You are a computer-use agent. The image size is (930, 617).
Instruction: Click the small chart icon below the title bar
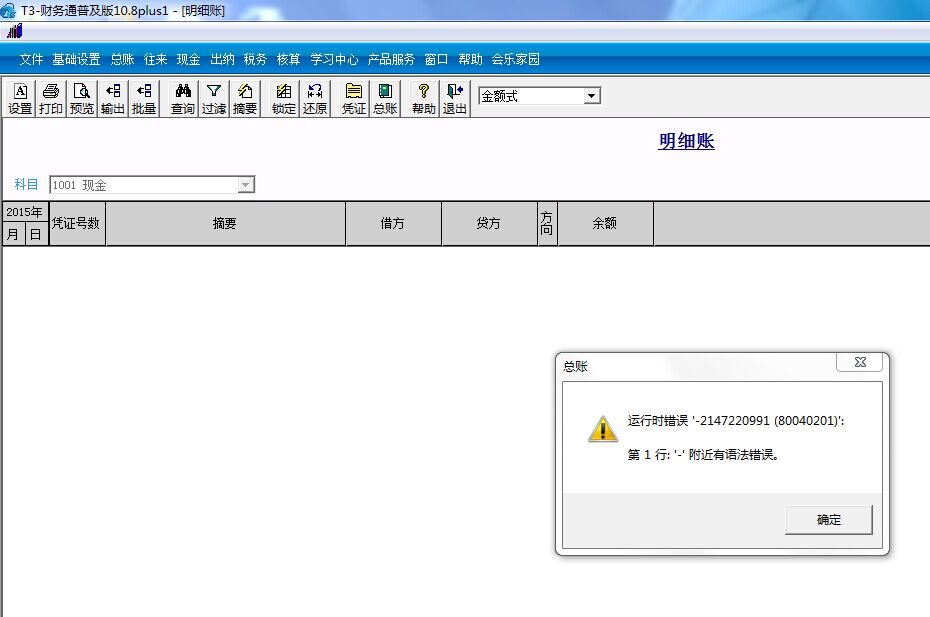click(15, 31)
